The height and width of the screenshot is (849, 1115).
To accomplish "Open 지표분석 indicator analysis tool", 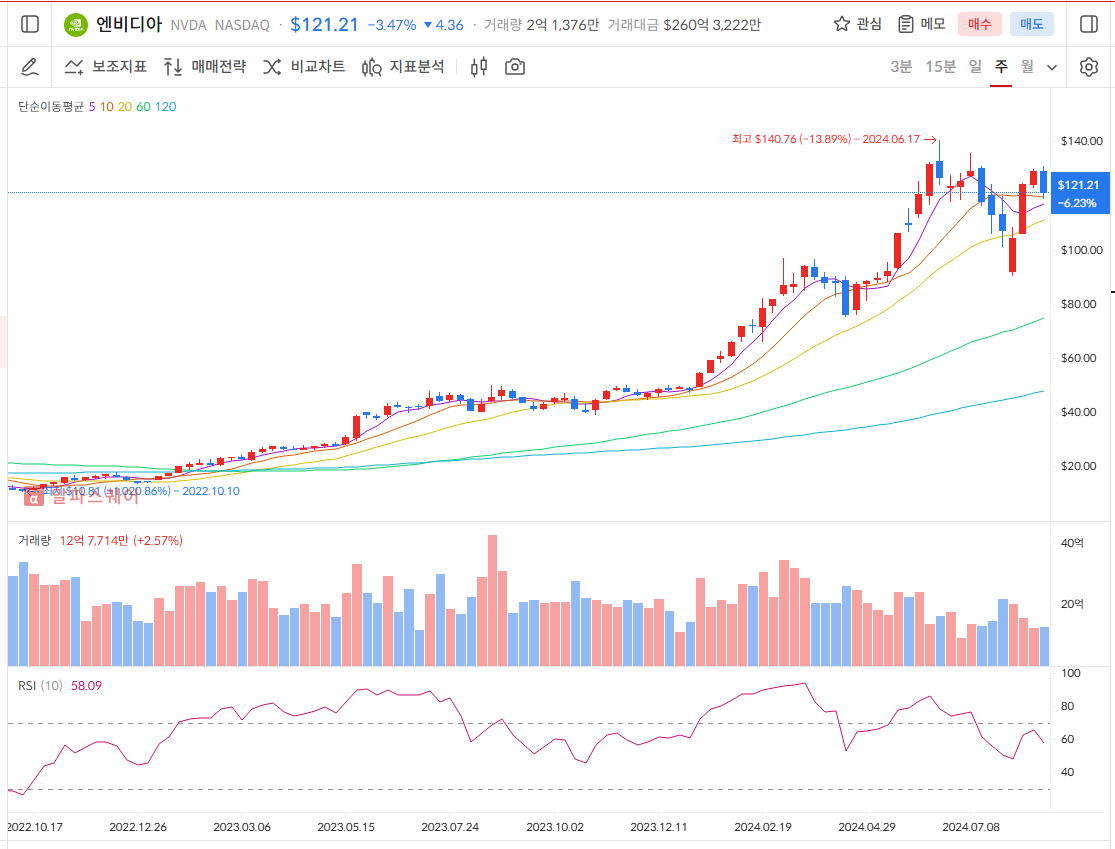I will tap(403, 67).
